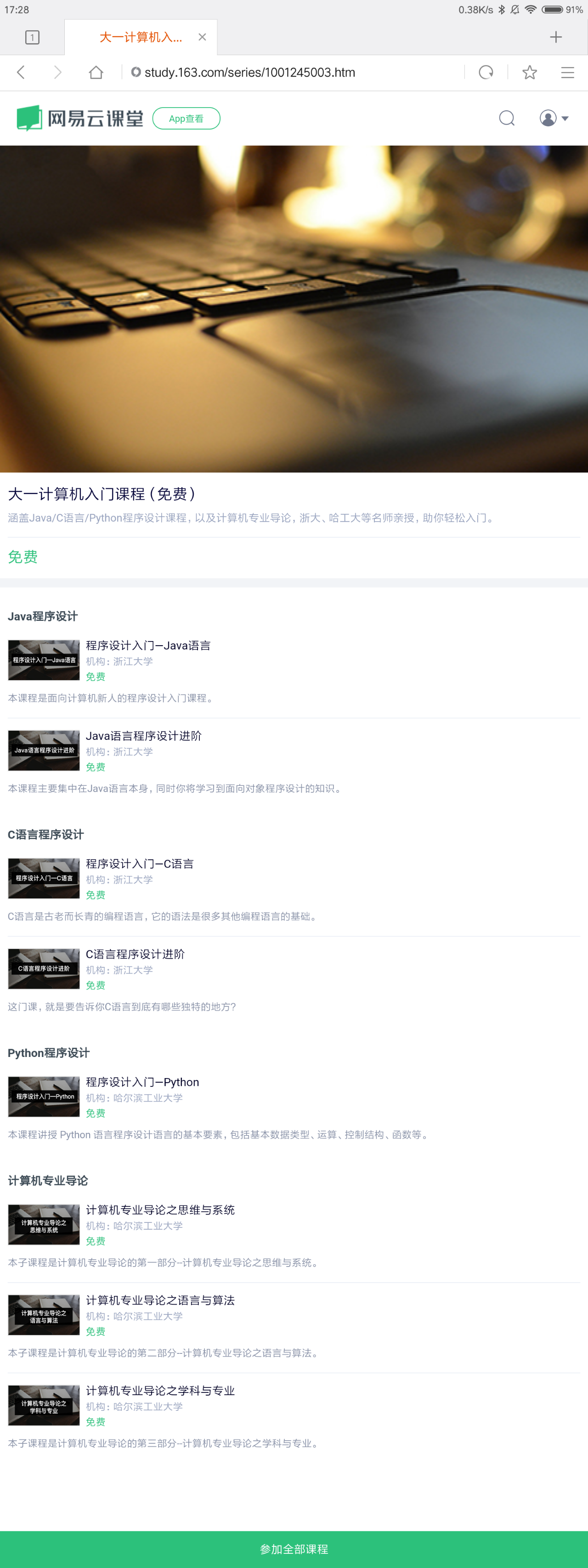Reload the page with refresh icon
This screenshot has height=1568, width=588.
pyautogui.click(x=486, y=73)
